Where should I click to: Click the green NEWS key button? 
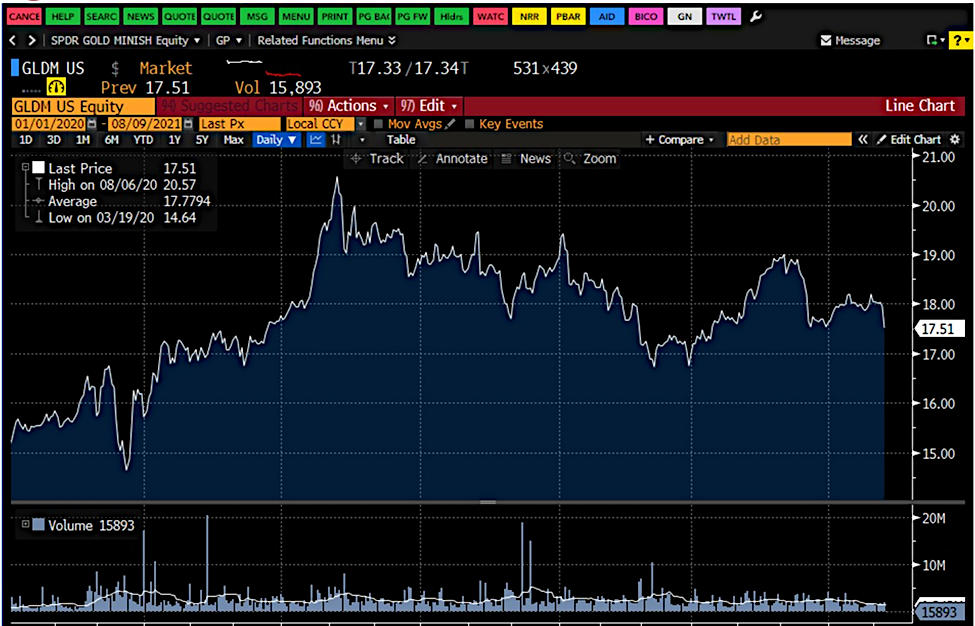pyautogui.click(x=140, y=17)
